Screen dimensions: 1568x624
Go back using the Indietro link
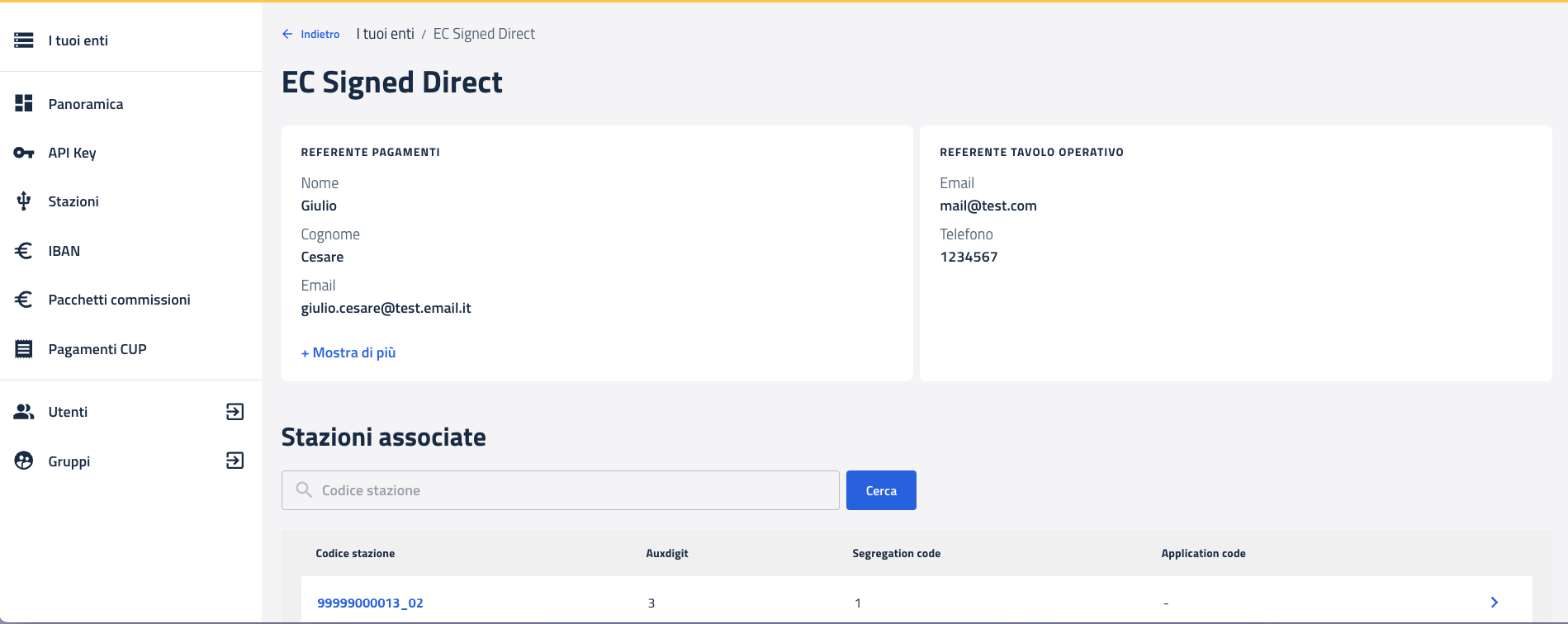(x=311, y=34)
